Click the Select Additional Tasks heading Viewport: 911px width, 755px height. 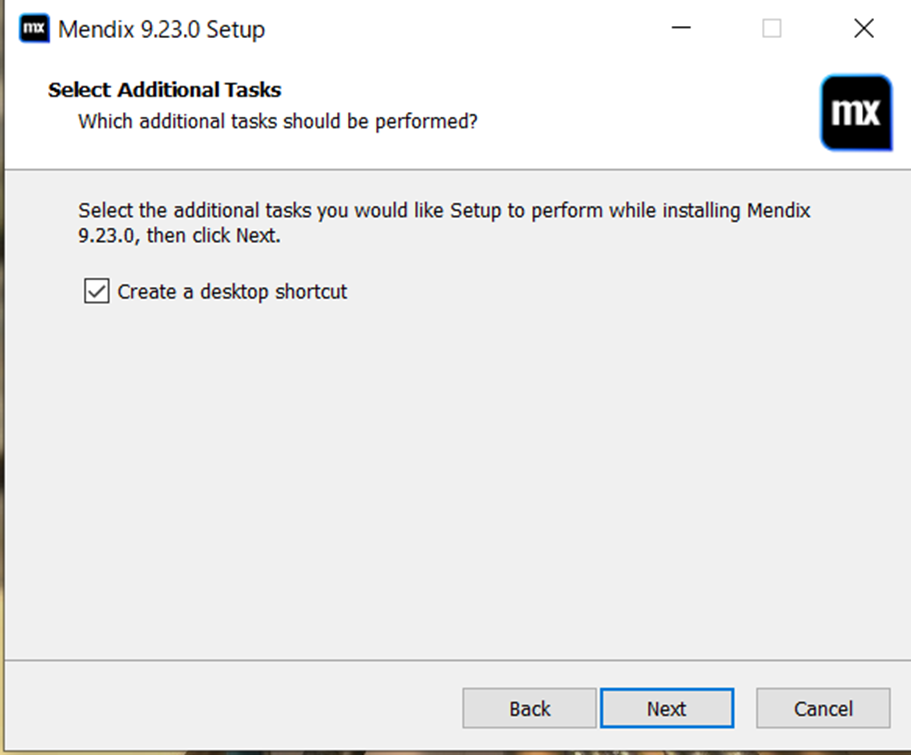[x=164, y=90]
